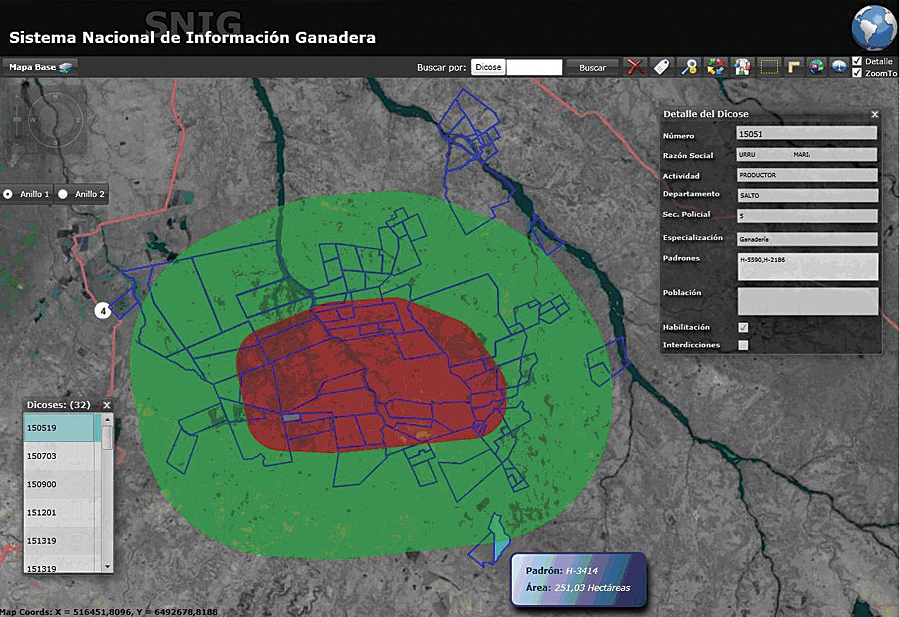Click the Dicoses list scroll down arrow

click(x=107, y=567)
